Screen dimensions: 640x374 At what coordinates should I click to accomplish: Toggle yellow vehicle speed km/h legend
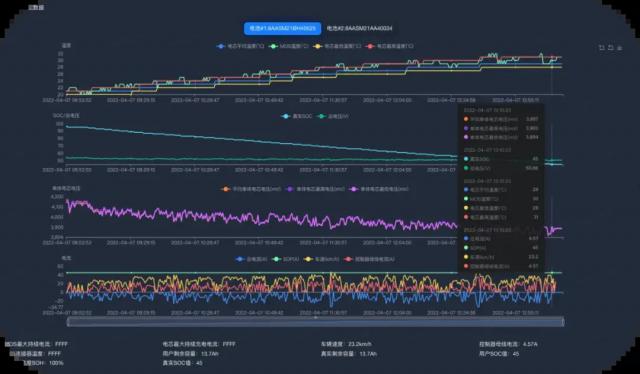(x=322, y=259)
